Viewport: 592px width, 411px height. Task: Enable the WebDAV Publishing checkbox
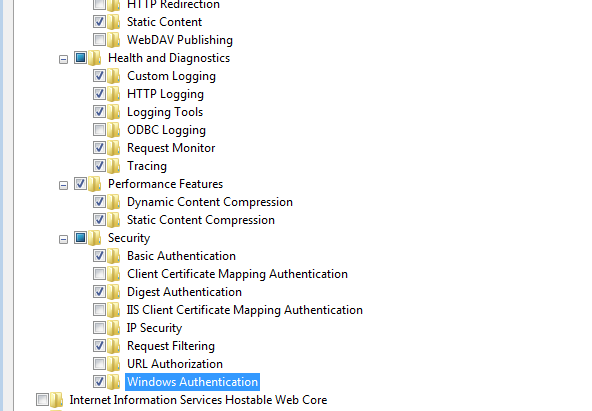[99, 39]
